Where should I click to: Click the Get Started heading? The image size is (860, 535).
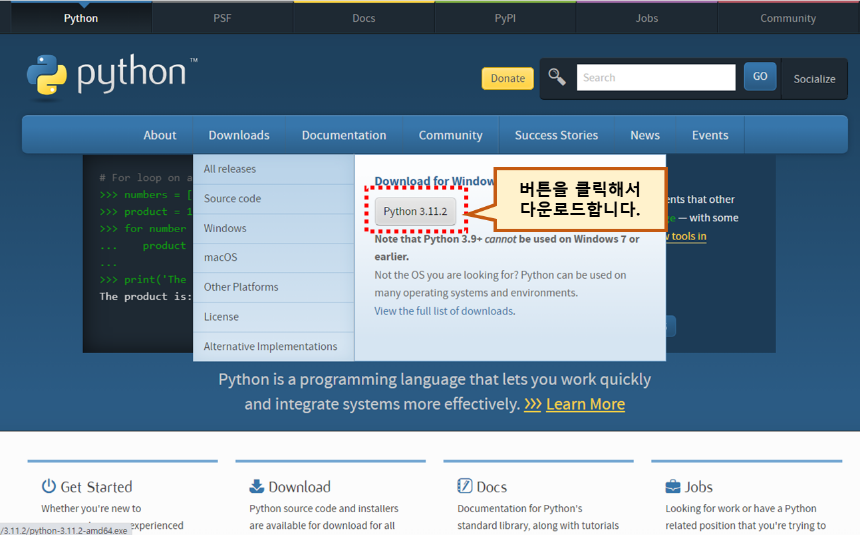pyautogui.click(x=96, y=487)
